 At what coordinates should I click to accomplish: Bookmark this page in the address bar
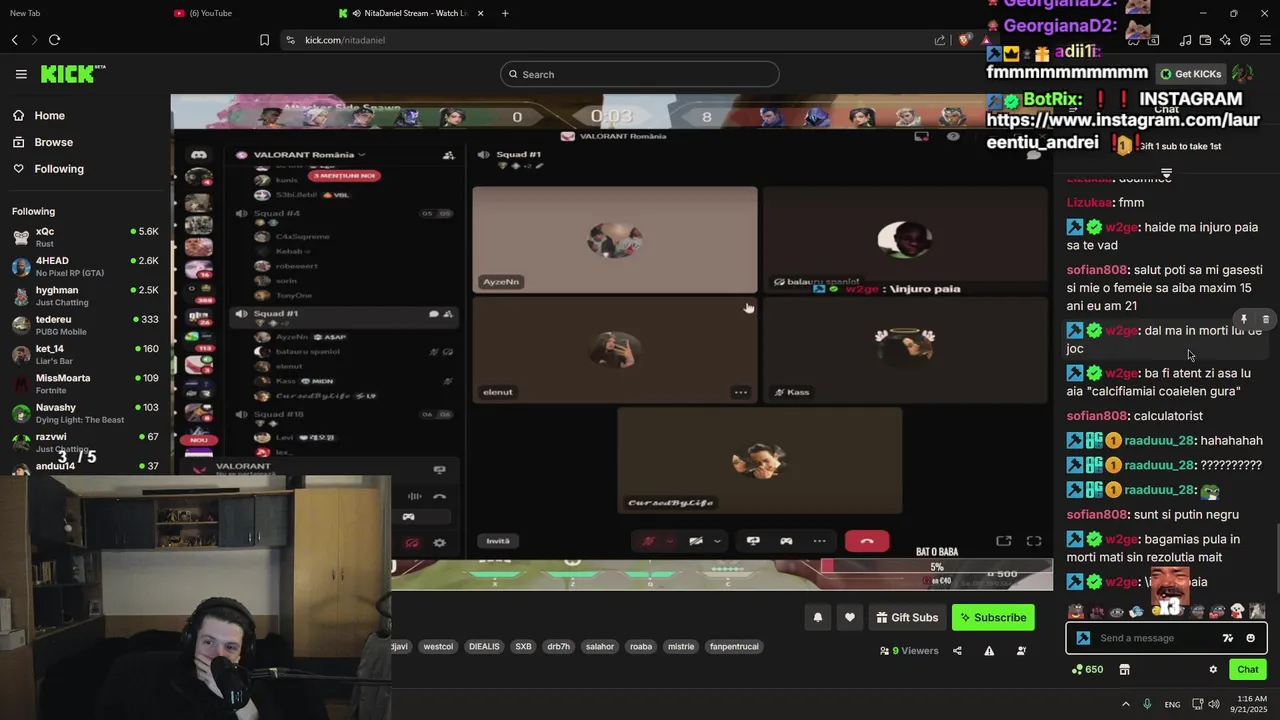tap(264, 40)
